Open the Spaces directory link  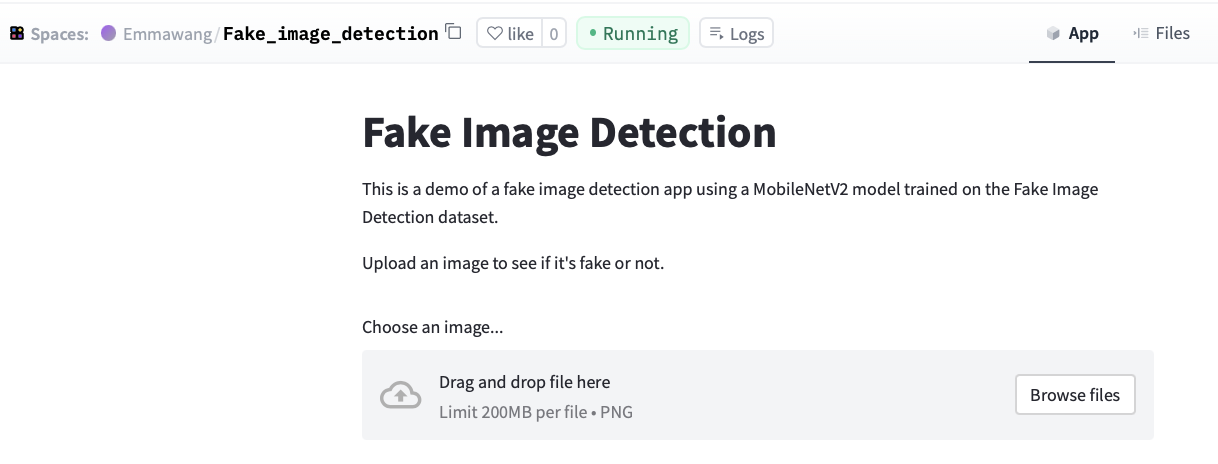coord(60,33)
